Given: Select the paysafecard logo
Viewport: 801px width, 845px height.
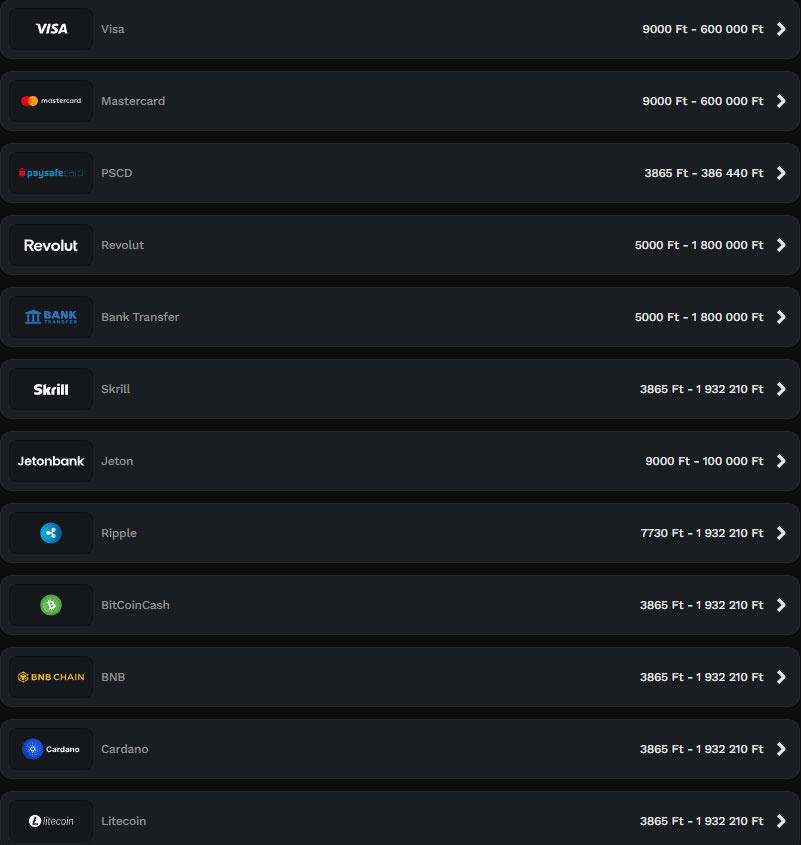Looking at the screenshot, I should (51, 173).
